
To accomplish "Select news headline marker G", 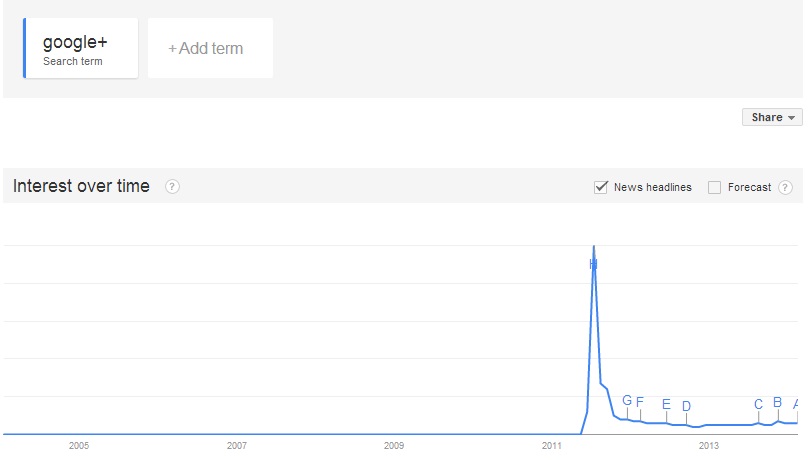I will (627, 400).
